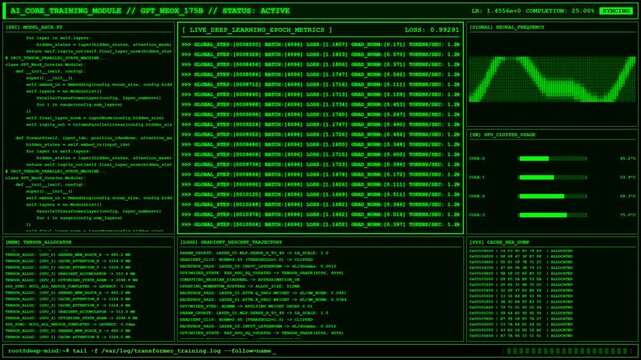This screenshot has width=641, height=360.
Task: Select the COMPLETION: 25.00% readout
Action: click(560, 11)
